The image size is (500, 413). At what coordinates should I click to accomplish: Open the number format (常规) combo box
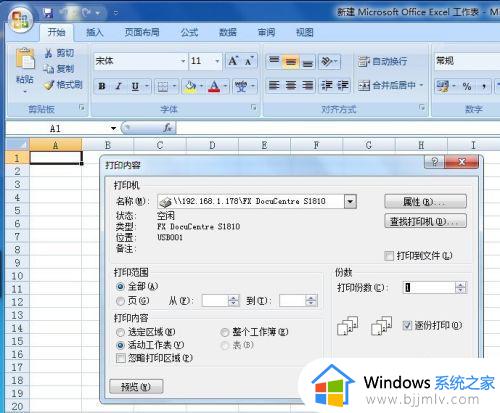coord(467,61)
